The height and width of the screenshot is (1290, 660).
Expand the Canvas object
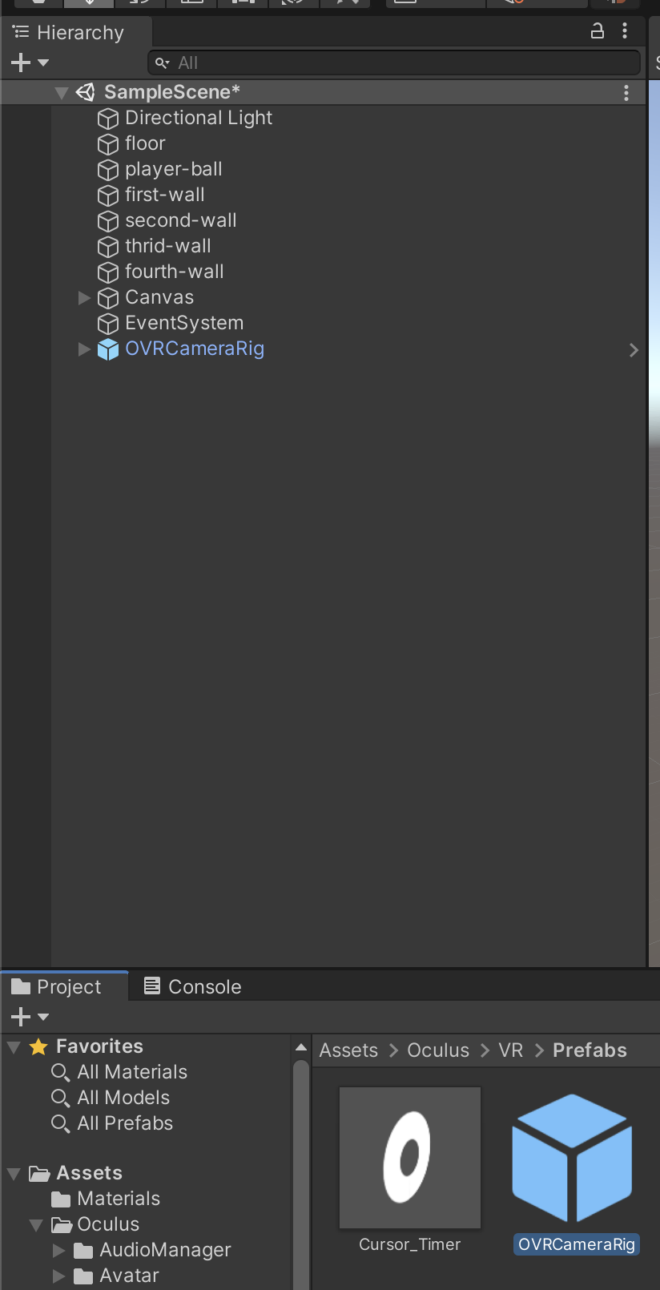click(x=84, y=297)
